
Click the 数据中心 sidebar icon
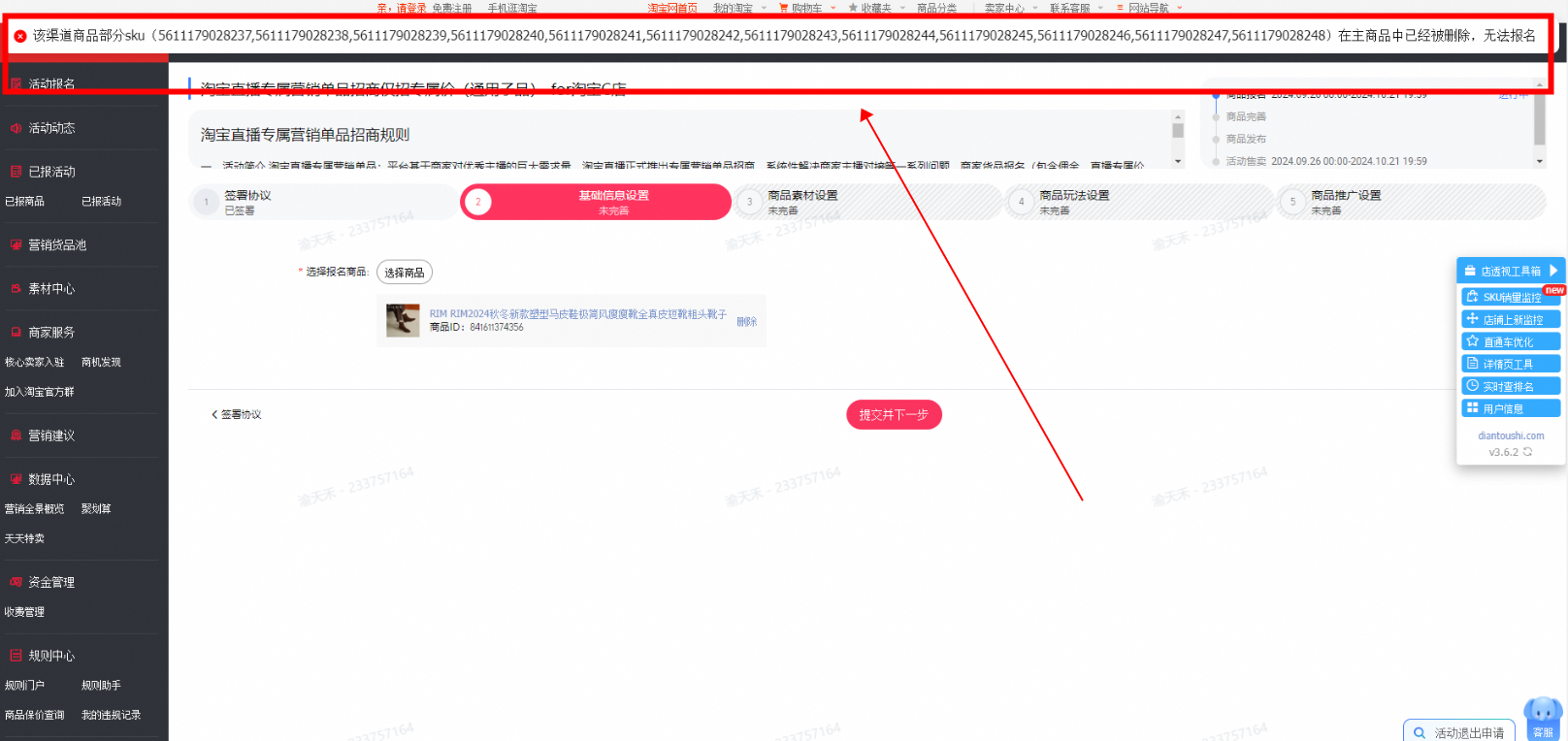(x=16, y=479)
